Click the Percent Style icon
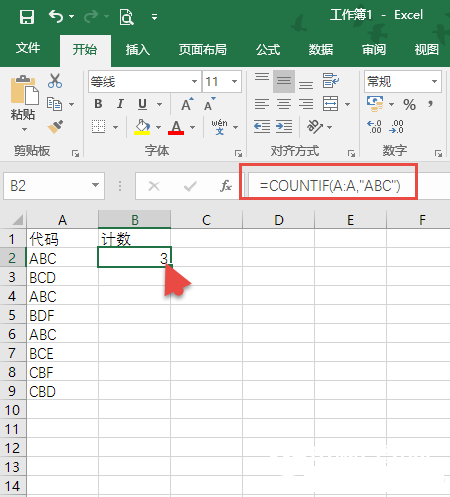Viewport: 450px width, 497px height. point(409,105)
